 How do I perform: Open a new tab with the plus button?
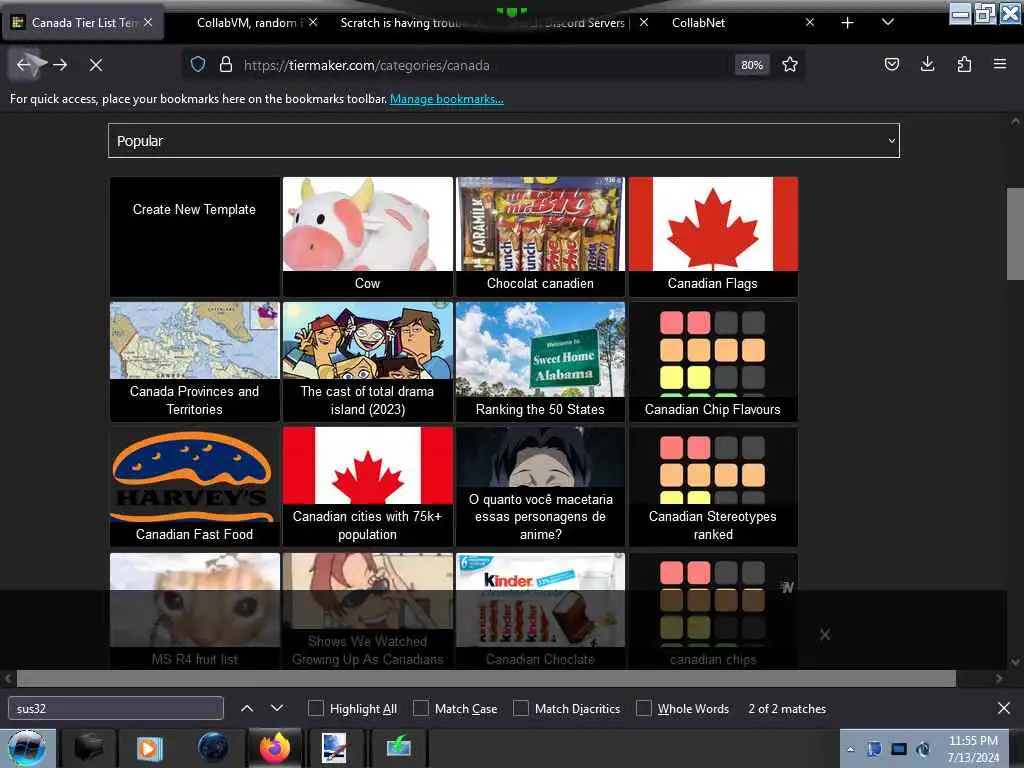pos(848,23)
